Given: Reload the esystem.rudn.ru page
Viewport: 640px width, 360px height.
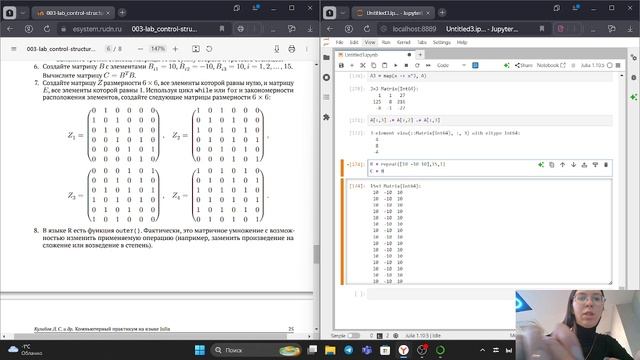Looking at the screenshot, I should 47,29.
